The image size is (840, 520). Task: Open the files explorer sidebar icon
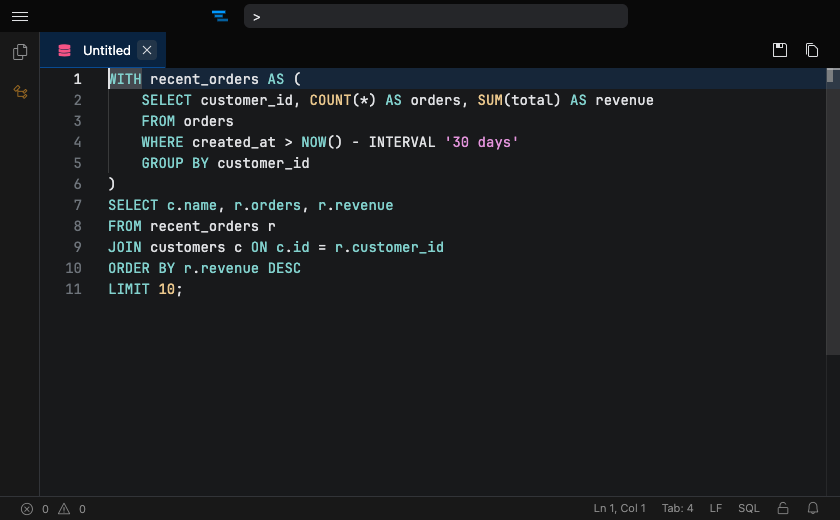pos(20,52)
